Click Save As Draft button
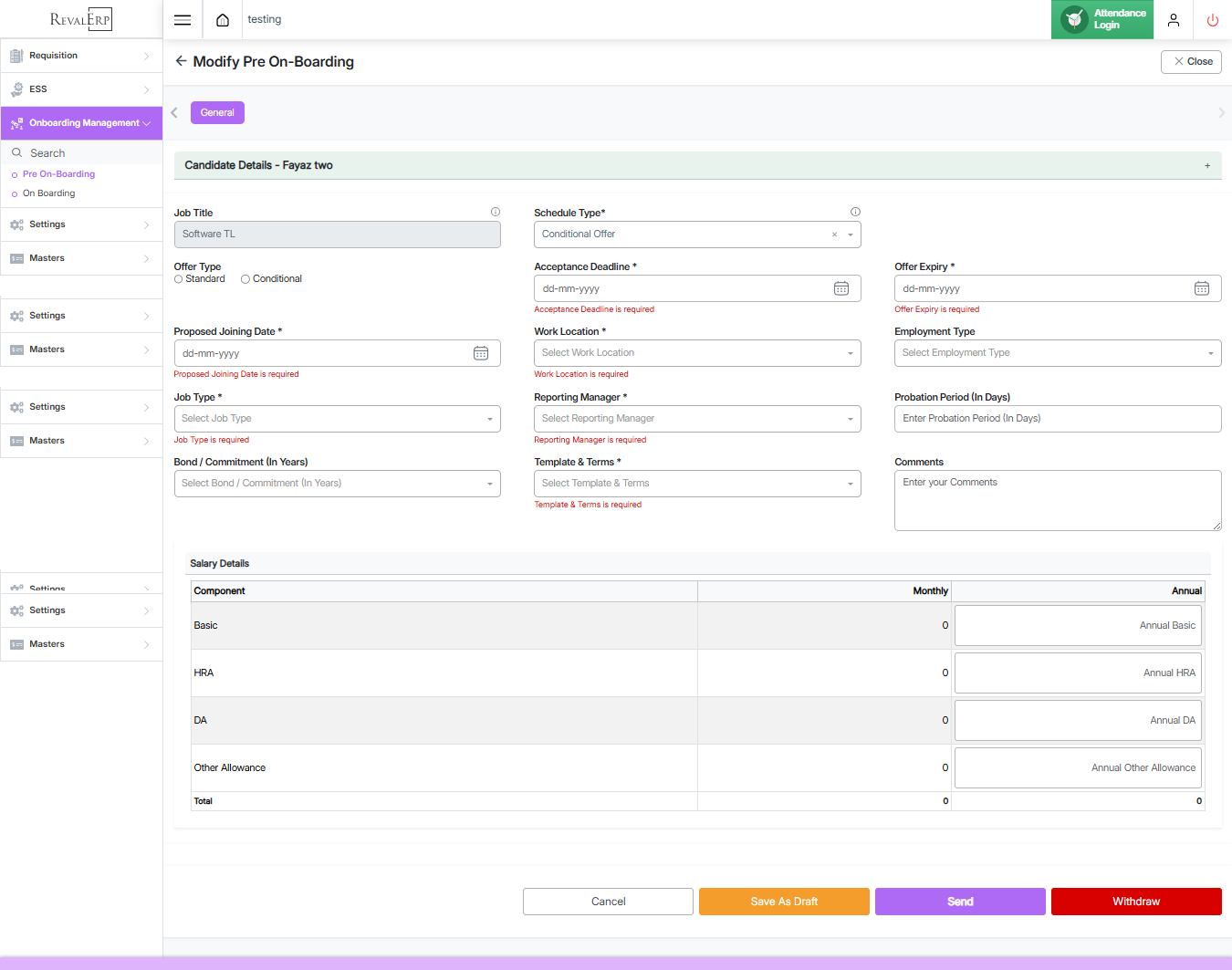This screenshot has height=970, width=1232. tap(784, 902)
